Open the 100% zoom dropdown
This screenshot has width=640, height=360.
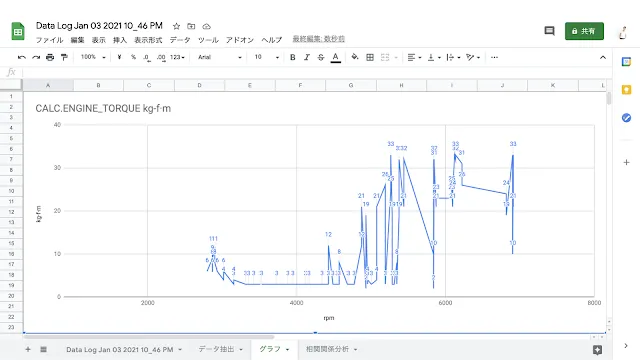coord(93,57)
